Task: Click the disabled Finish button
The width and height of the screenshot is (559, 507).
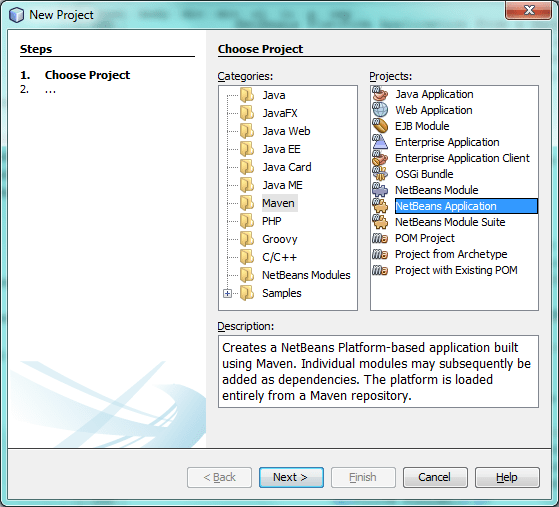Action: 363,477
